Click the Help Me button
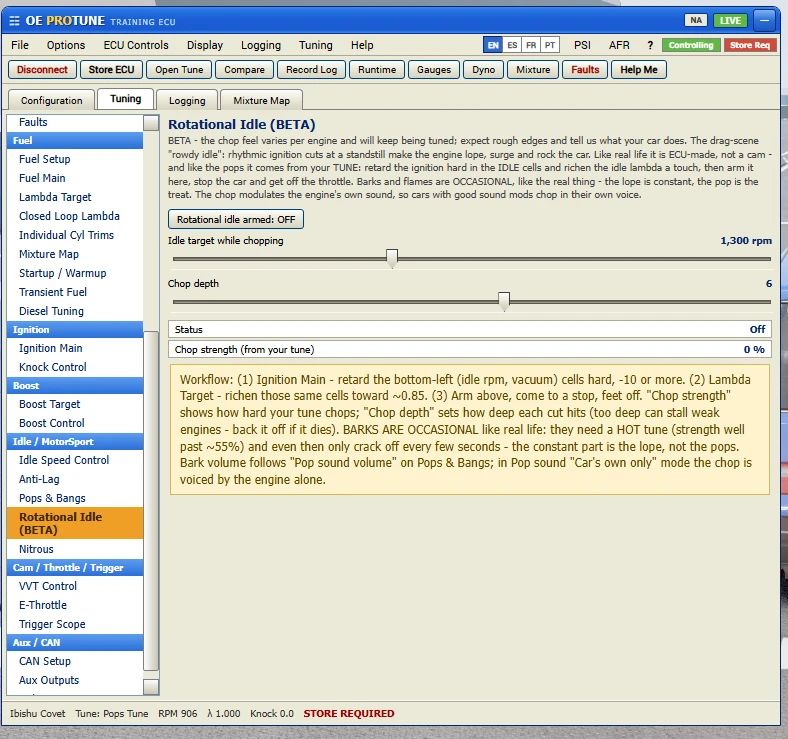This screenshot has width=788, height=739. pos(639,70)
